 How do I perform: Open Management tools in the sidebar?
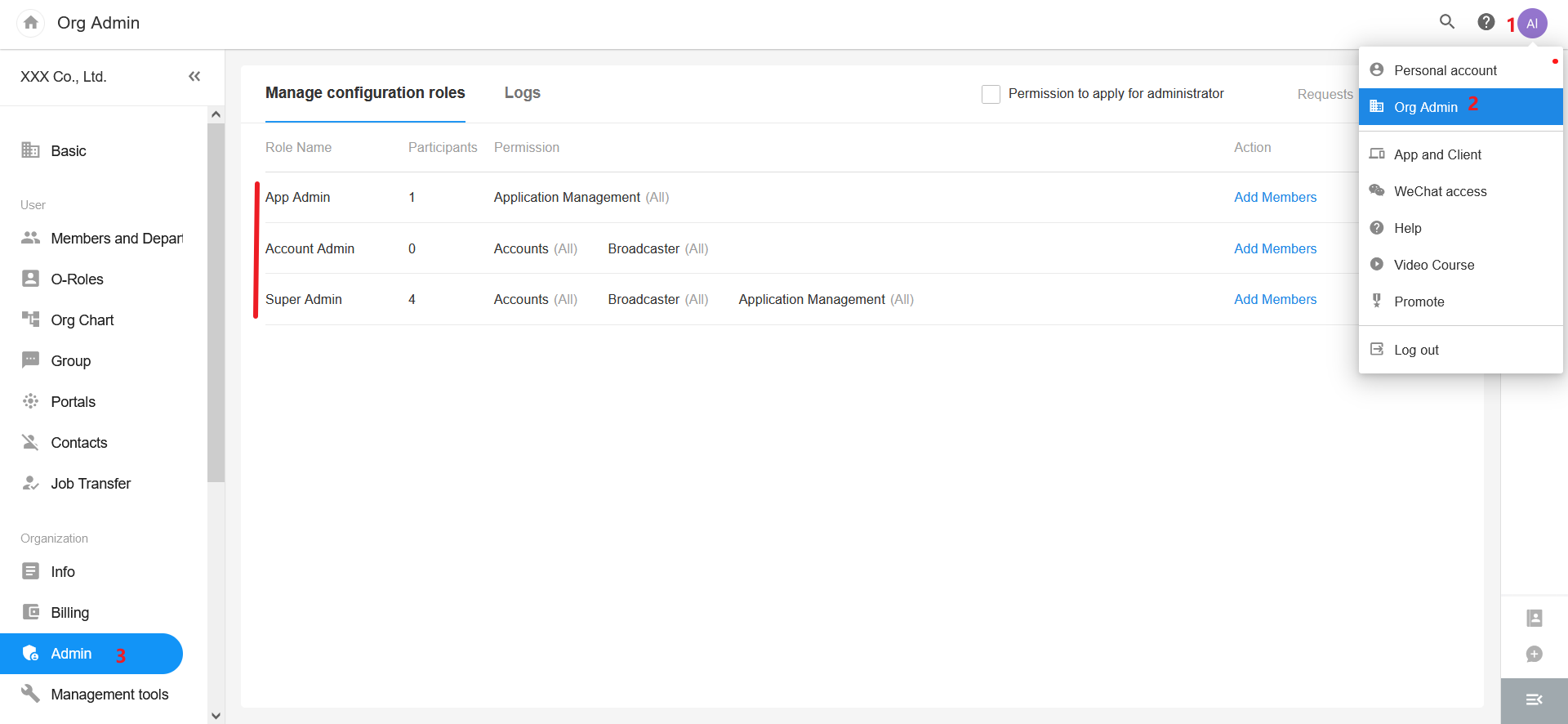[109, 695]
